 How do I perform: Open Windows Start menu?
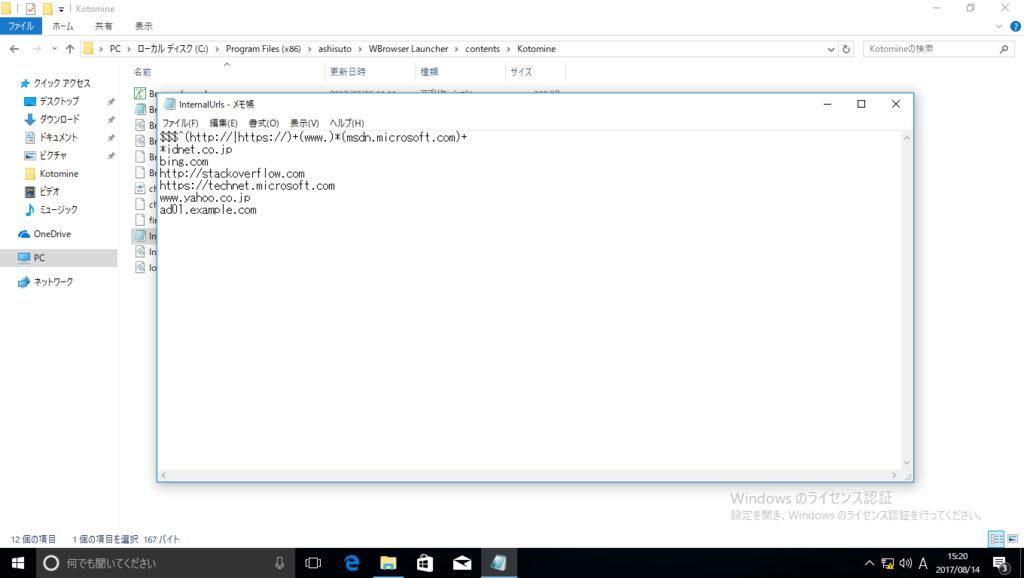[x=18, y=563]
